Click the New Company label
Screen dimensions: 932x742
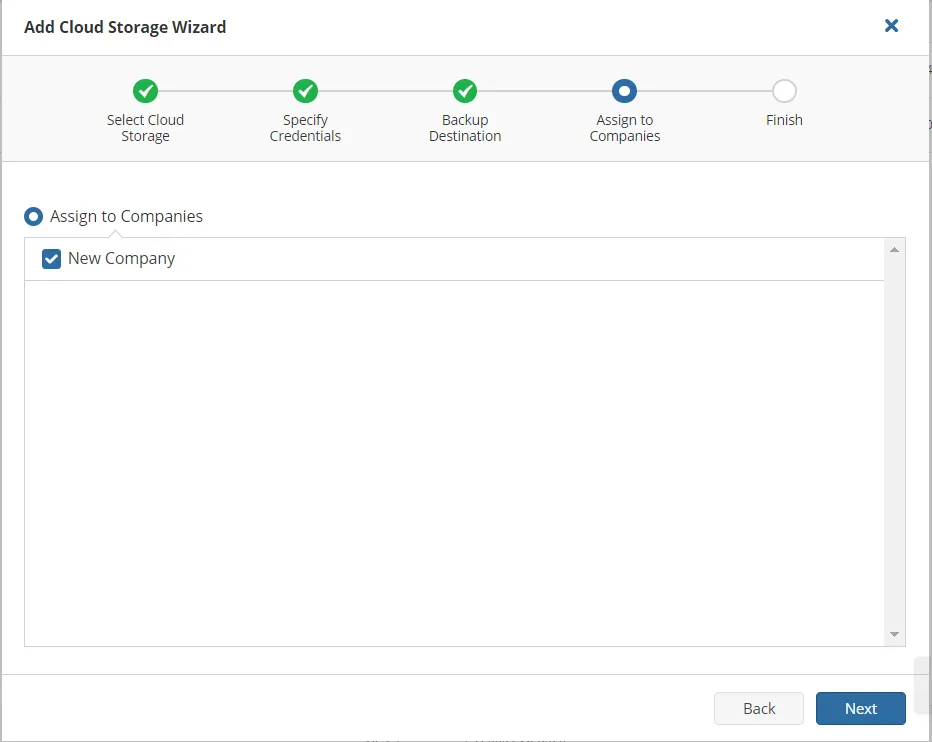click(121, 259)
